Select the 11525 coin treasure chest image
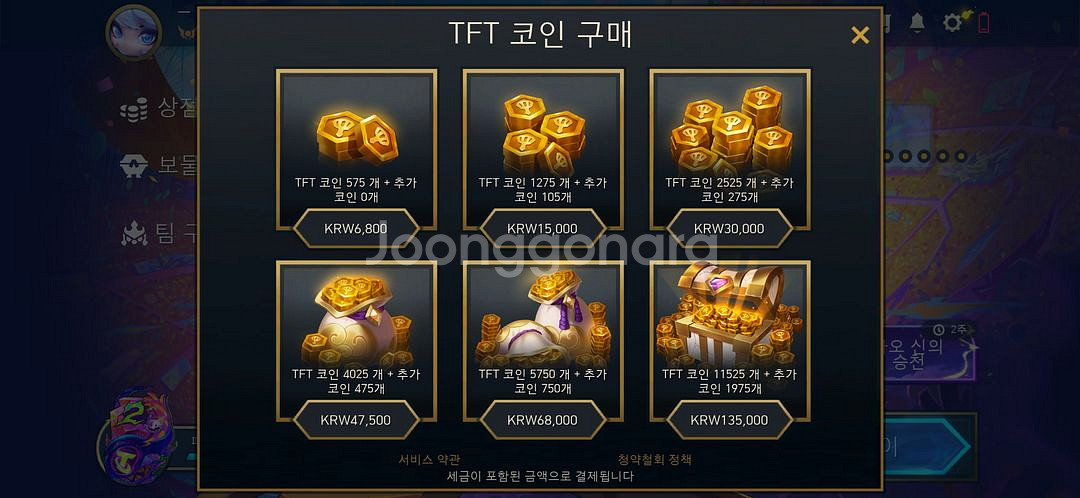 click(x=730, y=314)
